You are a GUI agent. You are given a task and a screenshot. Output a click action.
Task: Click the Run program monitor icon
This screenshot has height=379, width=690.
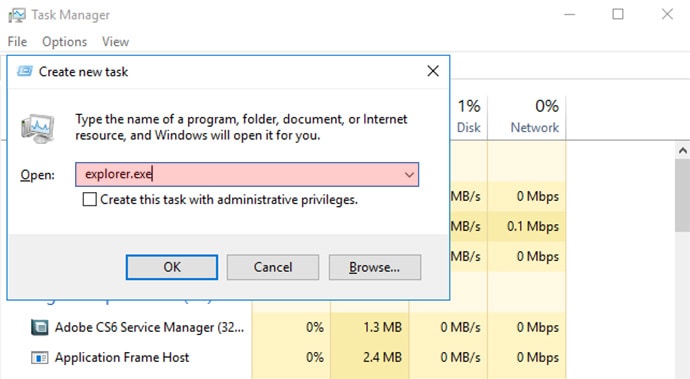[x=37, y=128]
